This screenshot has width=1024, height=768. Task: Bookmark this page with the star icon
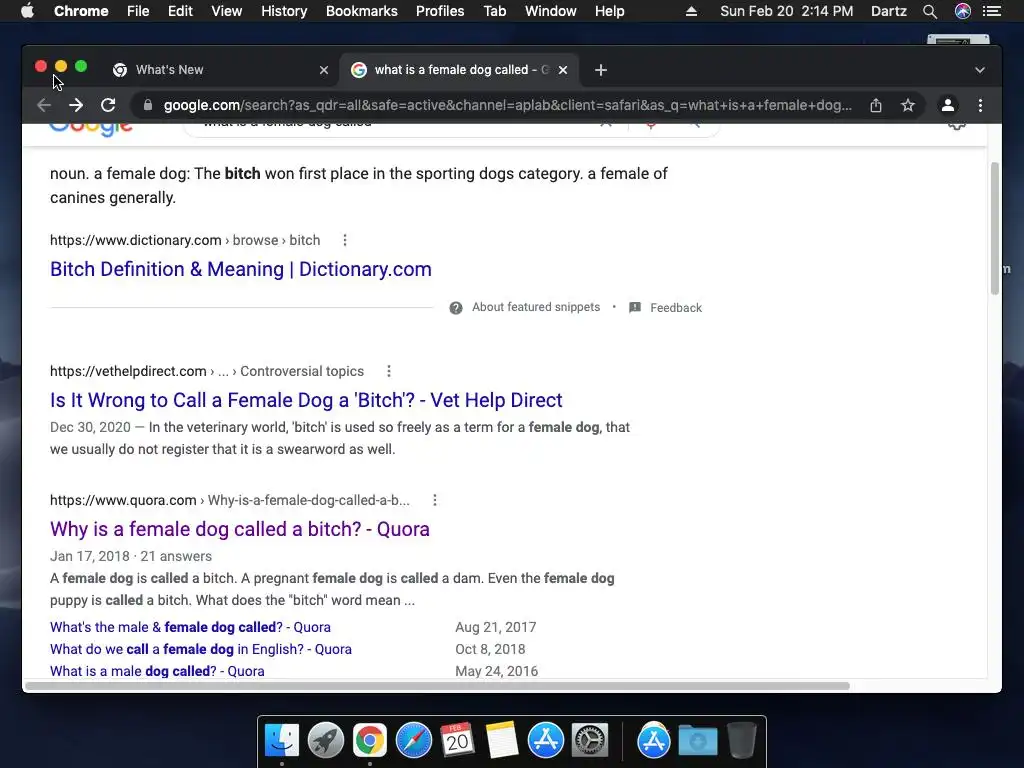pos(908,105)
